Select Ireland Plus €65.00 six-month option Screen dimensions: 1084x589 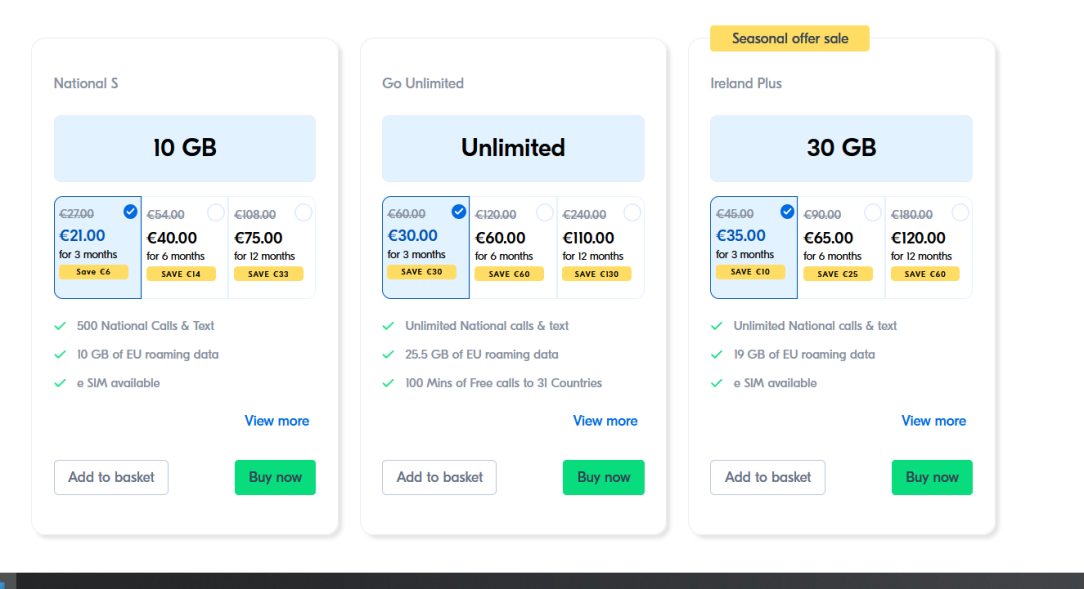[841, 246]
